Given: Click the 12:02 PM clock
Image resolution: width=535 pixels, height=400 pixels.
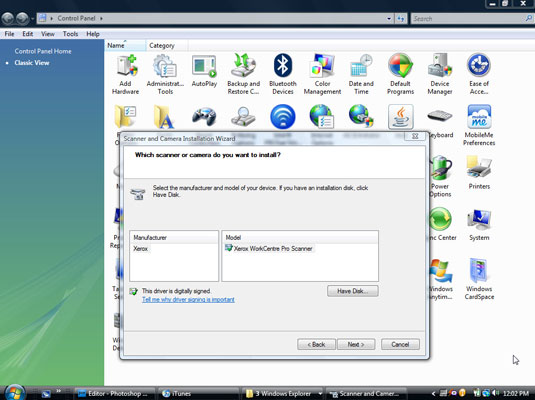Looking at the screenshot, I should coord(516,394).
